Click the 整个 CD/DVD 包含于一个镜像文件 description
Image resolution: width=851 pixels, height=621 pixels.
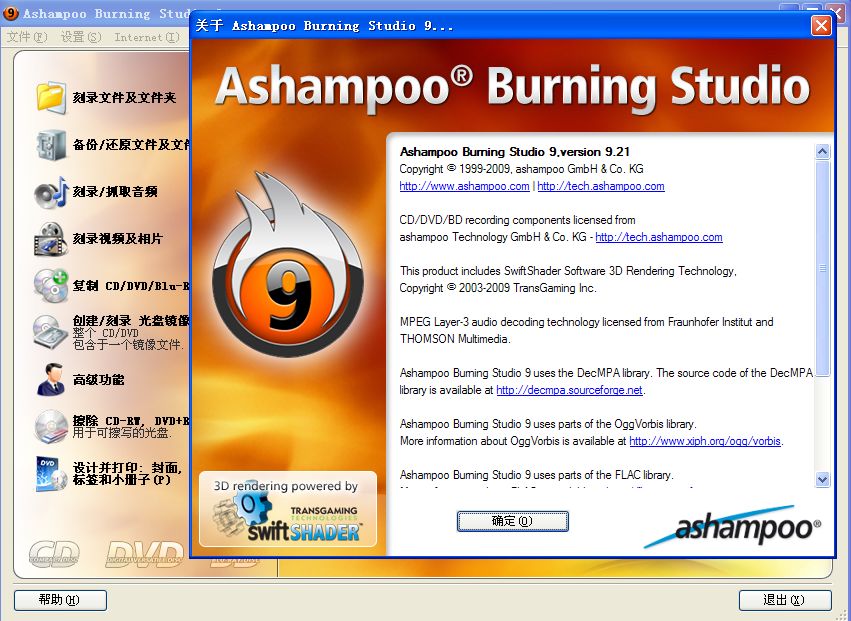(x=129, y=339)
